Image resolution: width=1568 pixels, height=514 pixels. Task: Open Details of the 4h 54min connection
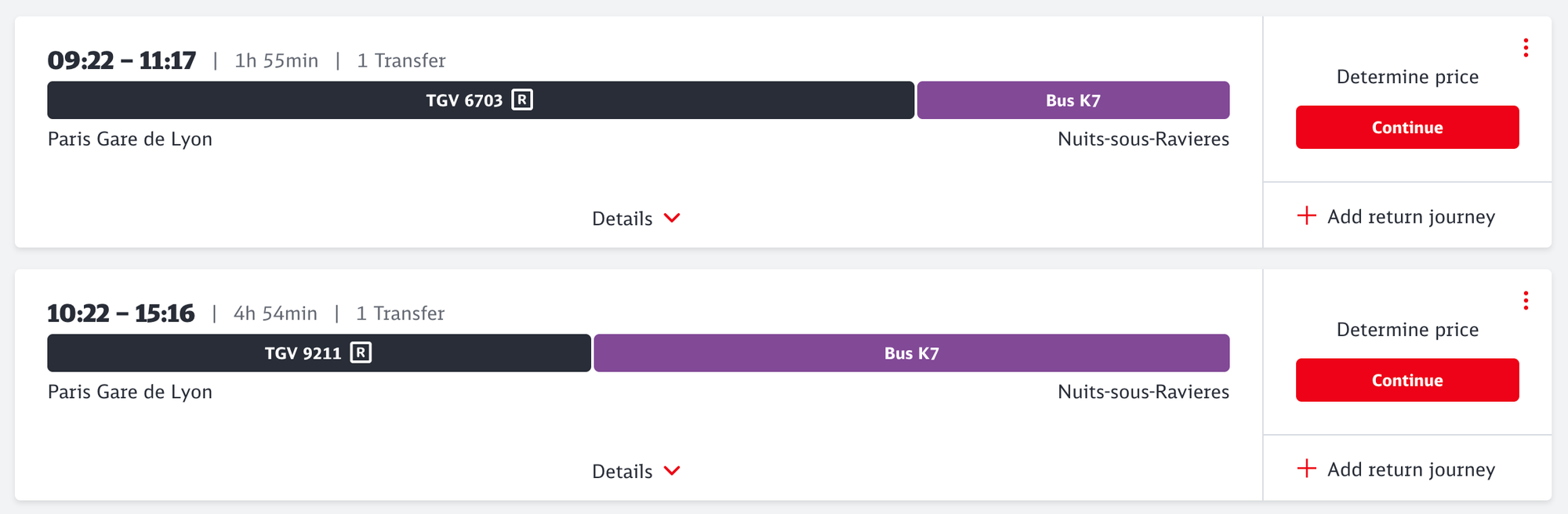pyautogui.click(x=622, y=472)
